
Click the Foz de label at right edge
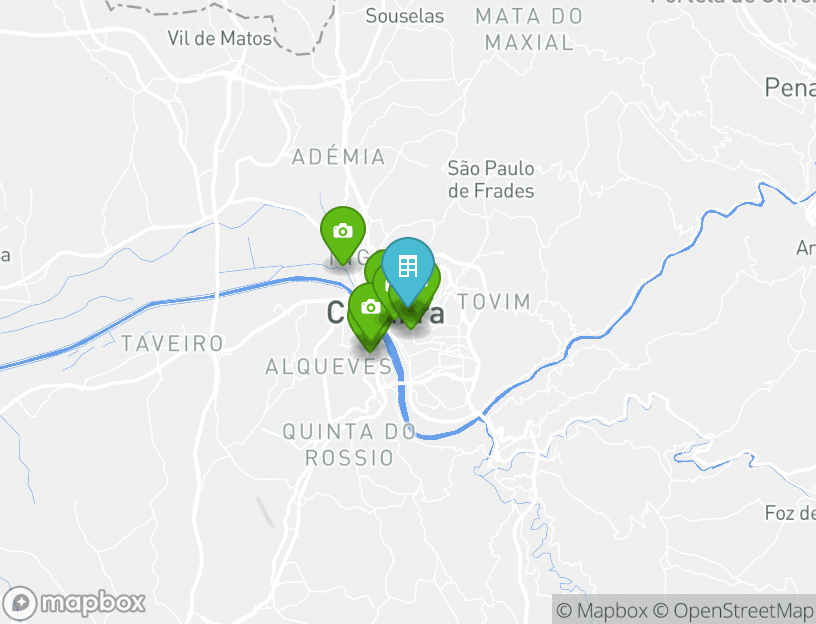click(x=790, y=513)
